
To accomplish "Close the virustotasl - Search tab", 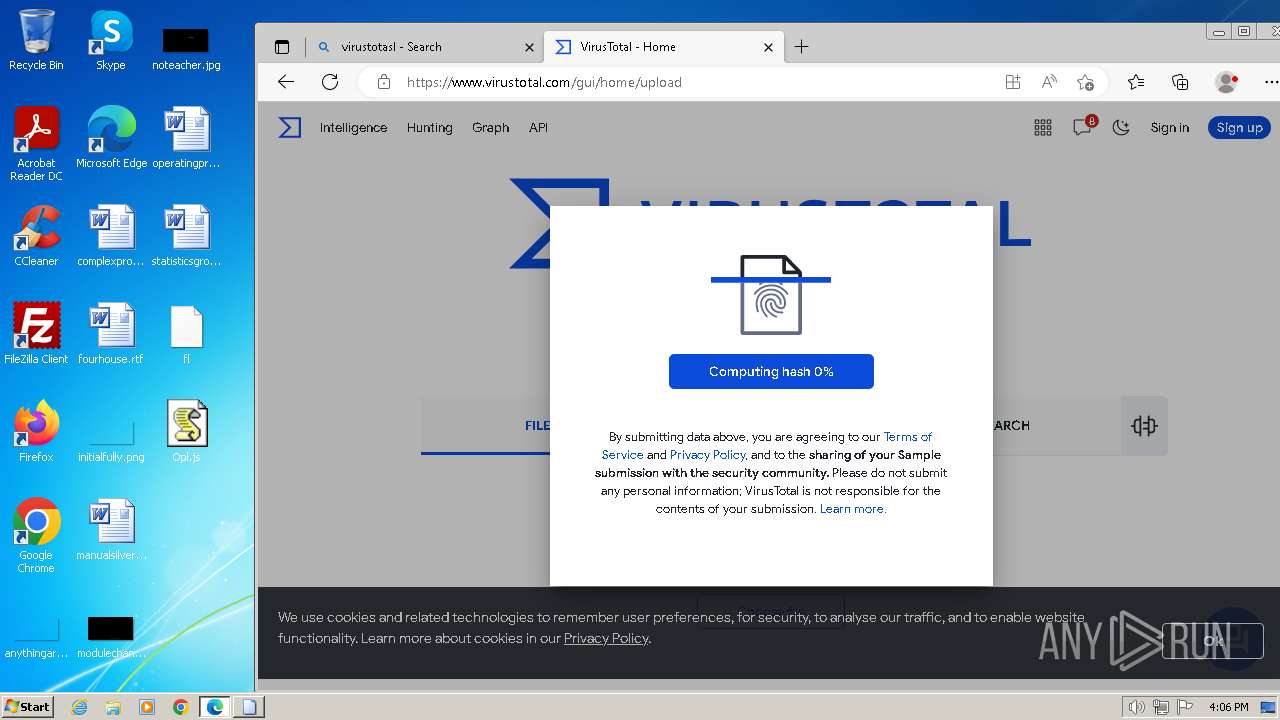I will [530, 47].
